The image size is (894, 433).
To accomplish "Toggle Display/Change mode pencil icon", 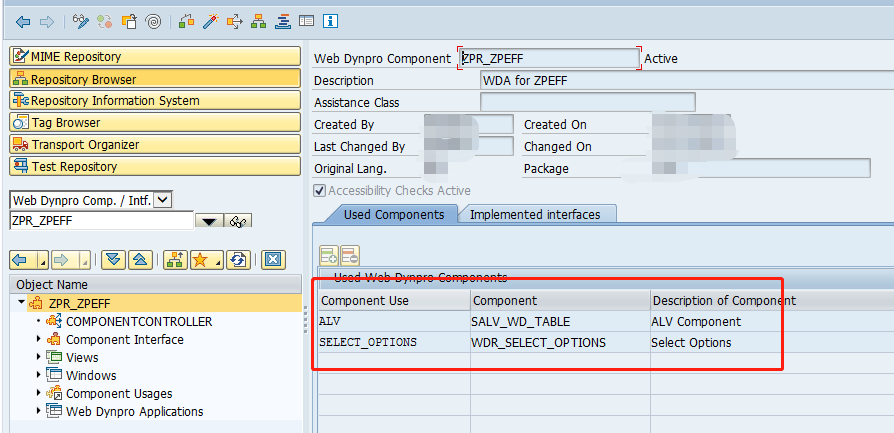I will tap(82, 22).
